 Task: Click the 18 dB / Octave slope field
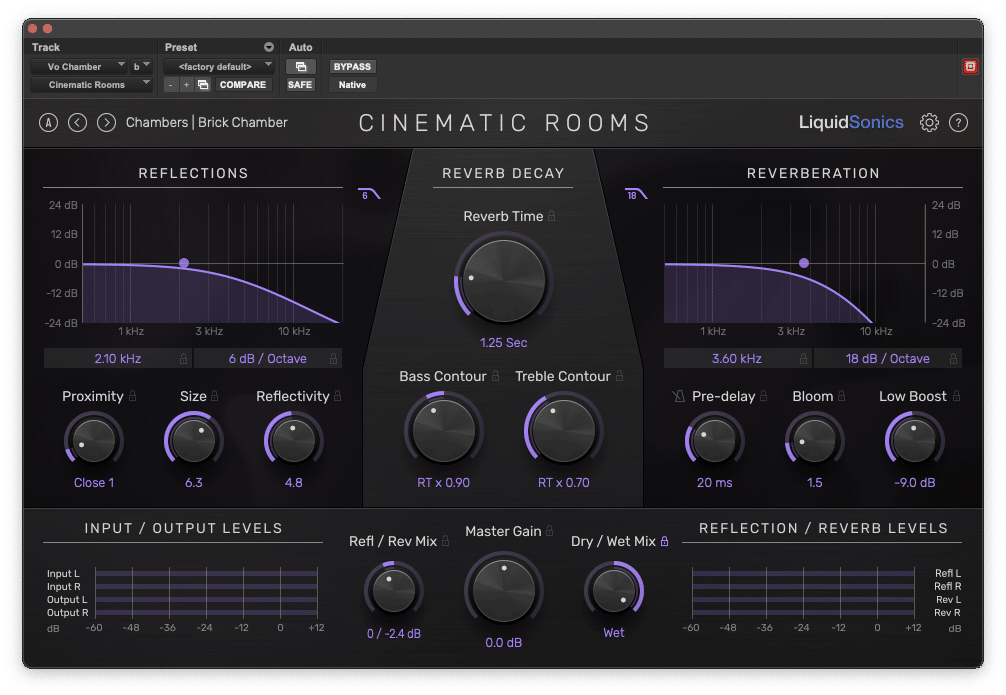(x=887, y=358)
